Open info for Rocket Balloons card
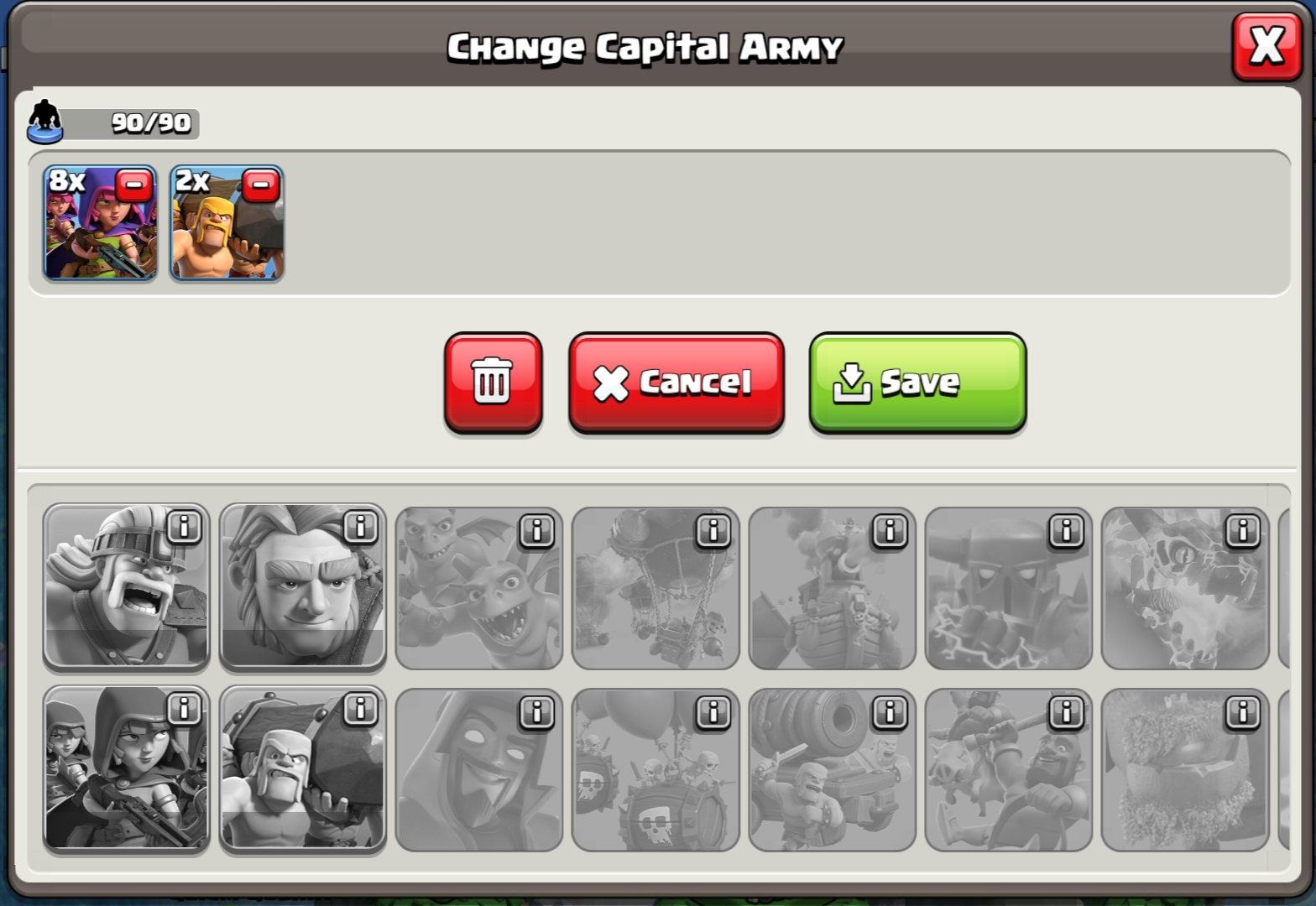1316x906 pixels. coord(713,530)
